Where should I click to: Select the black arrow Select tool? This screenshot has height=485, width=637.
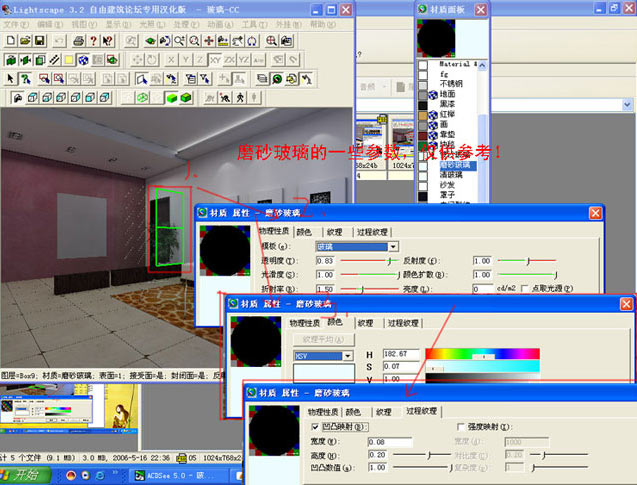pyautogui.click(x=11, y=79)
